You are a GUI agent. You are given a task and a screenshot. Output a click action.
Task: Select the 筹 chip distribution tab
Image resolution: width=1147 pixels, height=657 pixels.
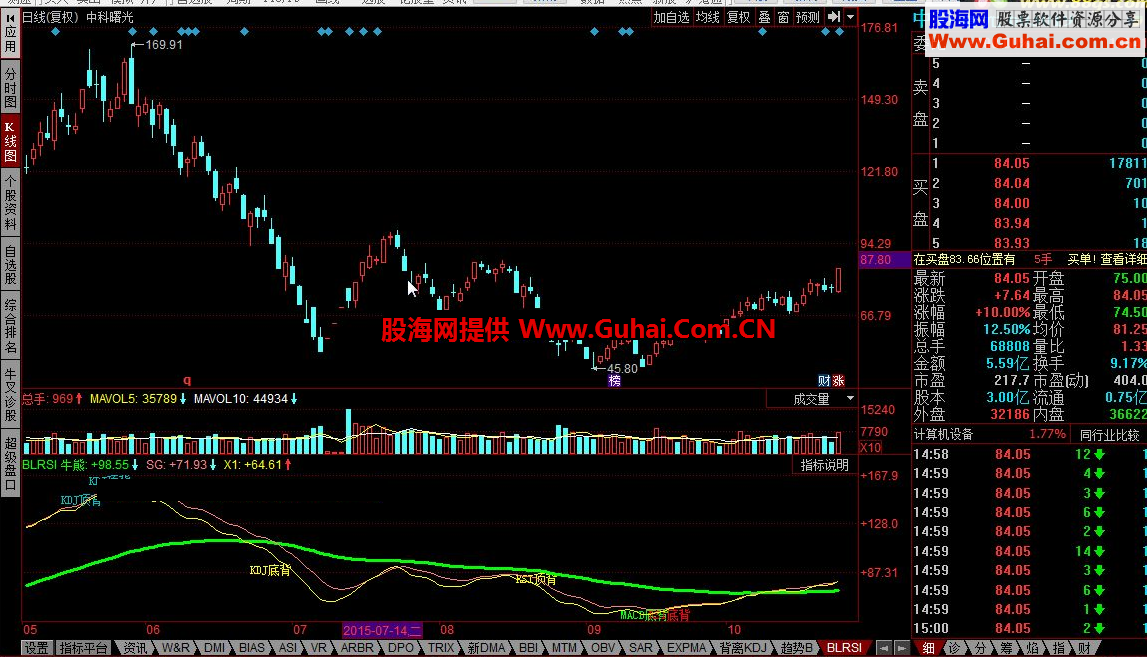tap(1007, 648)
